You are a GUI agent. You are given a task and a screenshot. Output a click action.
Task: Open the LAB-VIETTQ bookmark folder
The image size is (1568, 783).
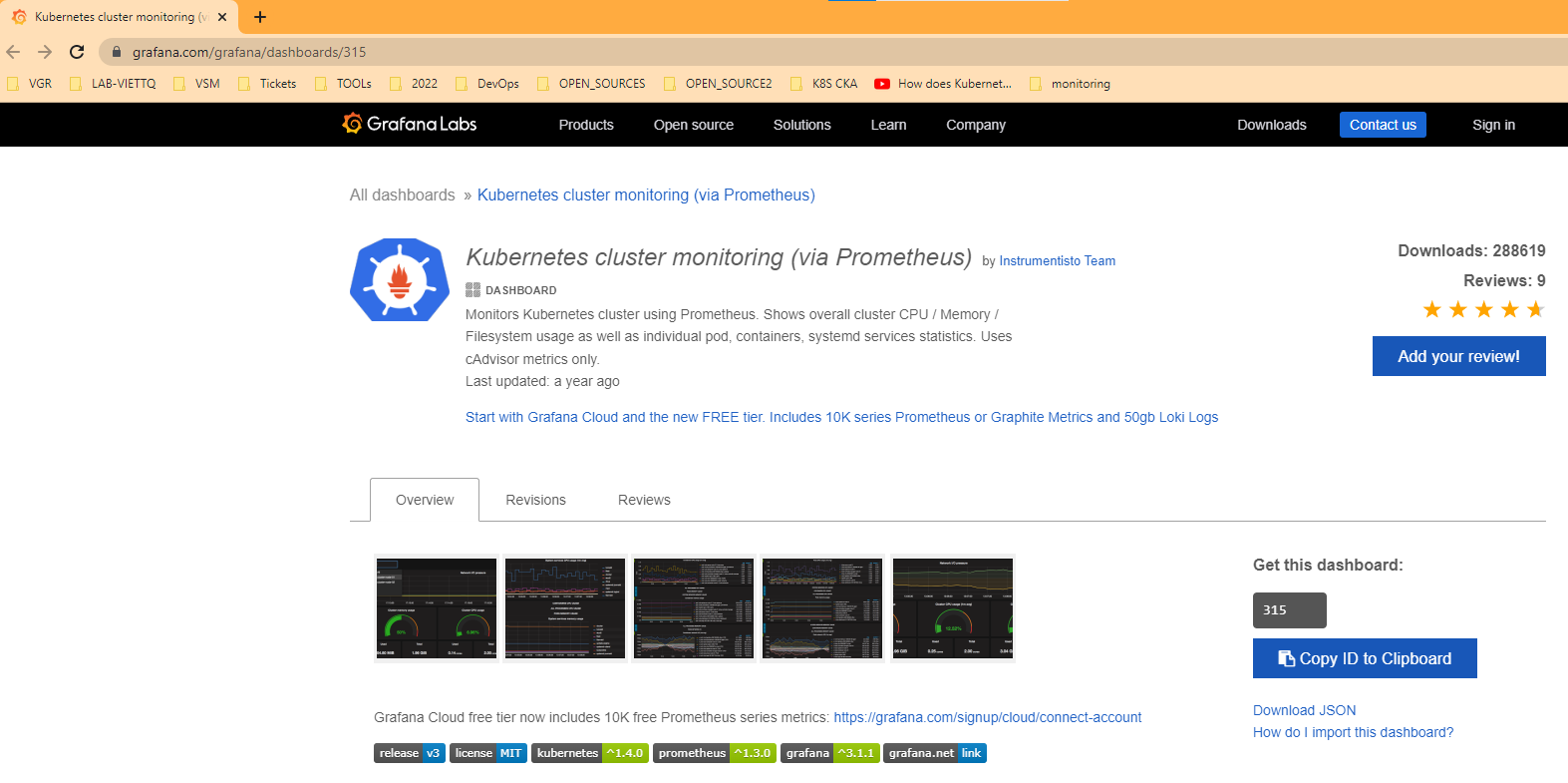[x=113, y=84]
